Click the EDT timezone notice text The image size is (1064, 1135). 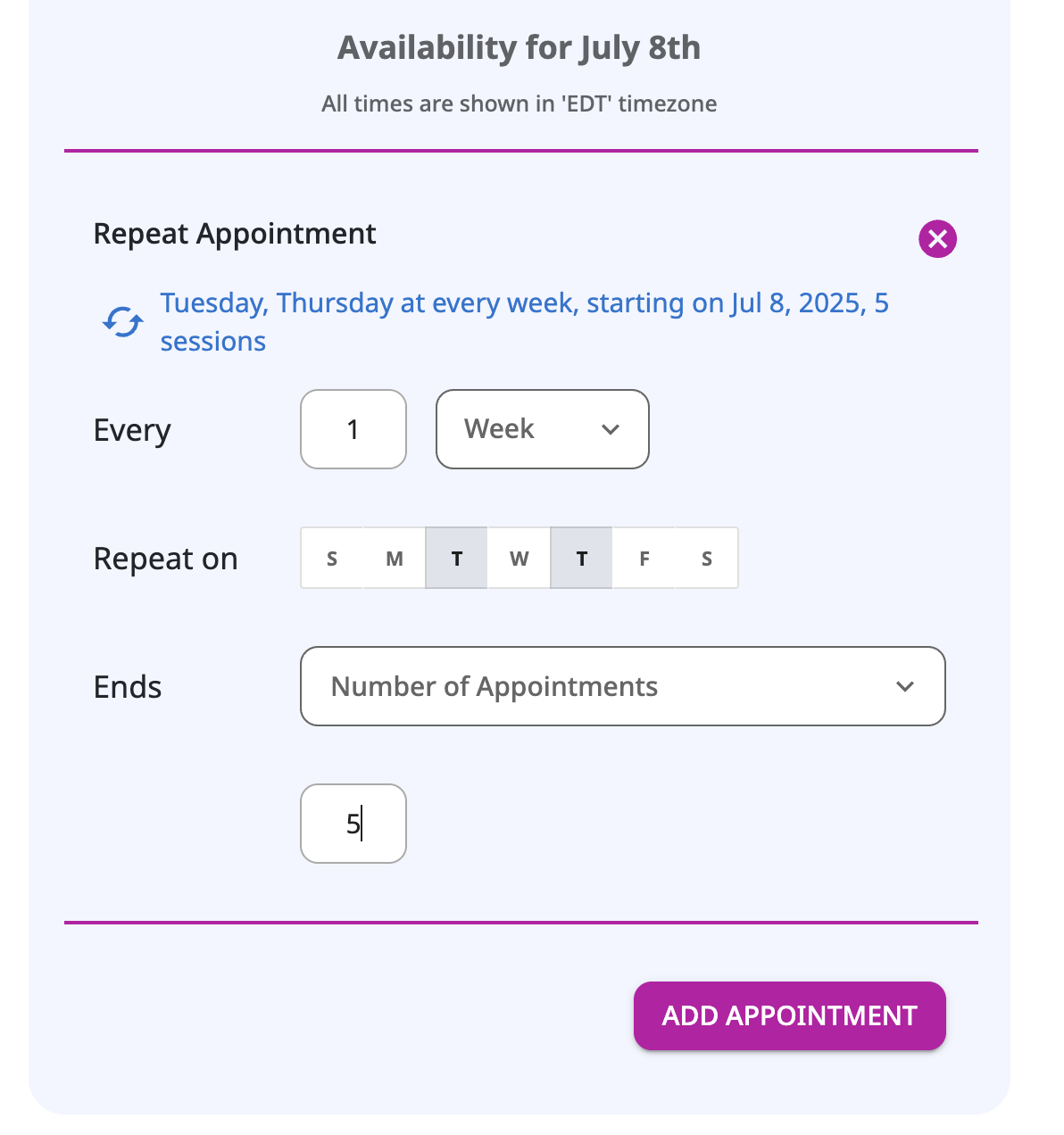(519, 104)
